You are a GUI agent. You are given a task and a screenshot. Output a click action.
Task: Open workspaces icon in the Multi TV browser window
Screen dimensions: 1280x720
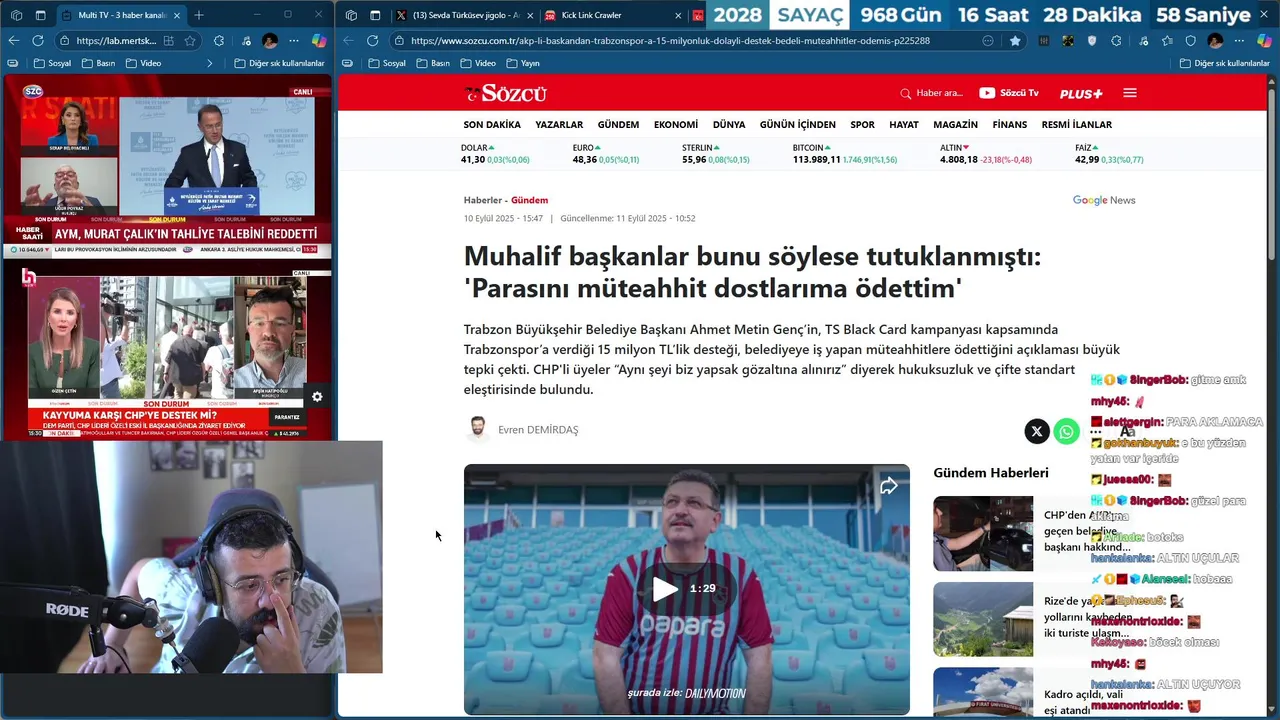[x=15, y=15]
